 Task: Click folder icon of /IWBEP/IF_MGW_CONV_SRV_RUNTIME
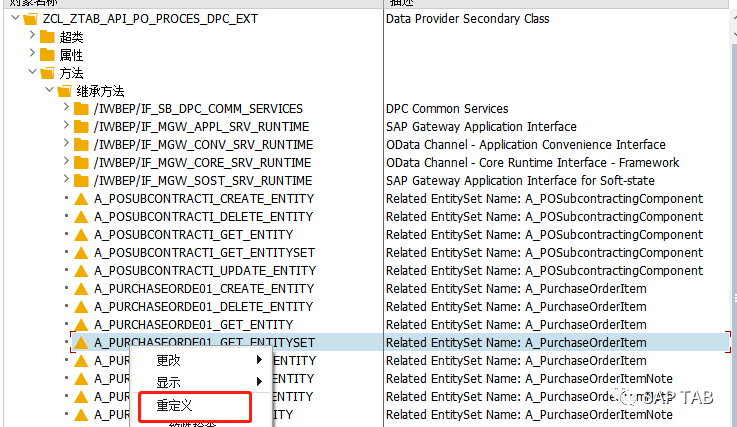(x=81, y=145)
